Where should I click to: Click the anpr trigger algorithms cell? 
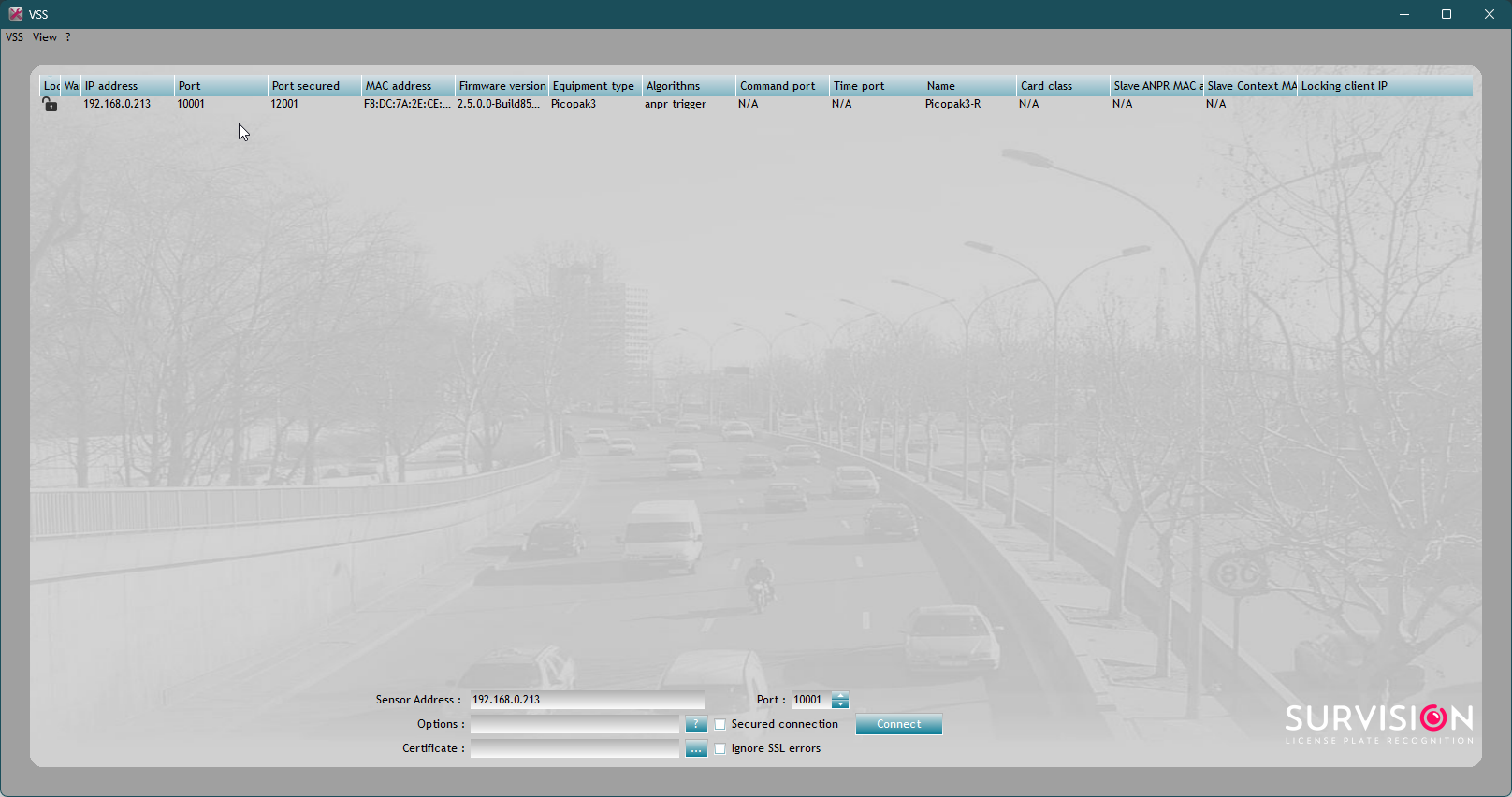[676, 104]
